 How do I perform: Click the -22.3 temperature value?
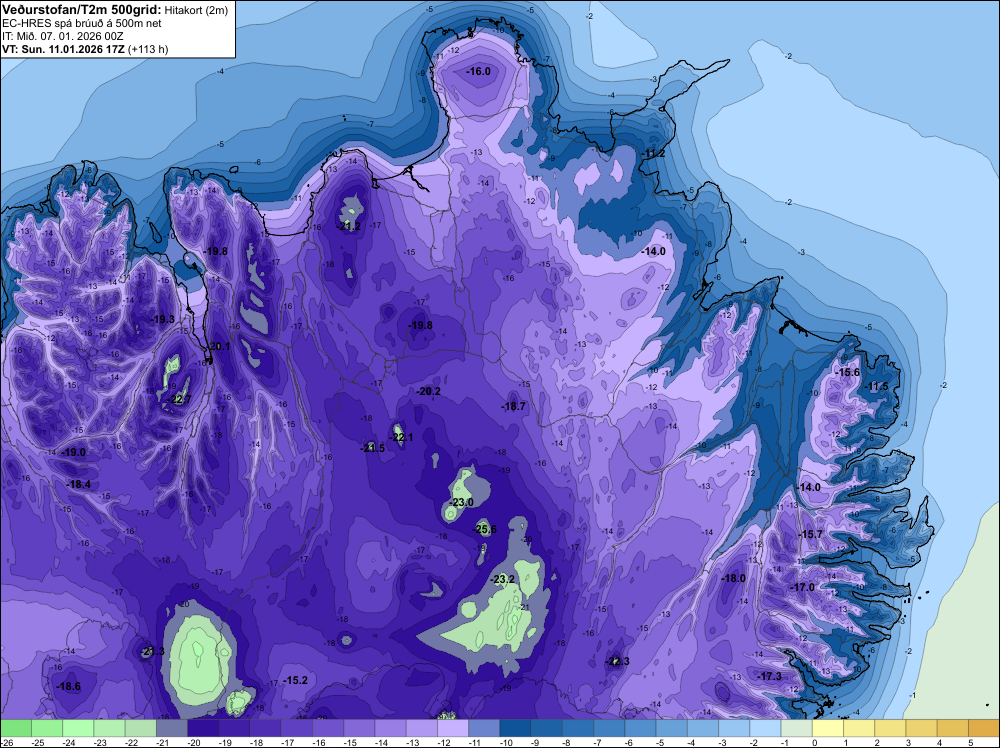point(617,661)
